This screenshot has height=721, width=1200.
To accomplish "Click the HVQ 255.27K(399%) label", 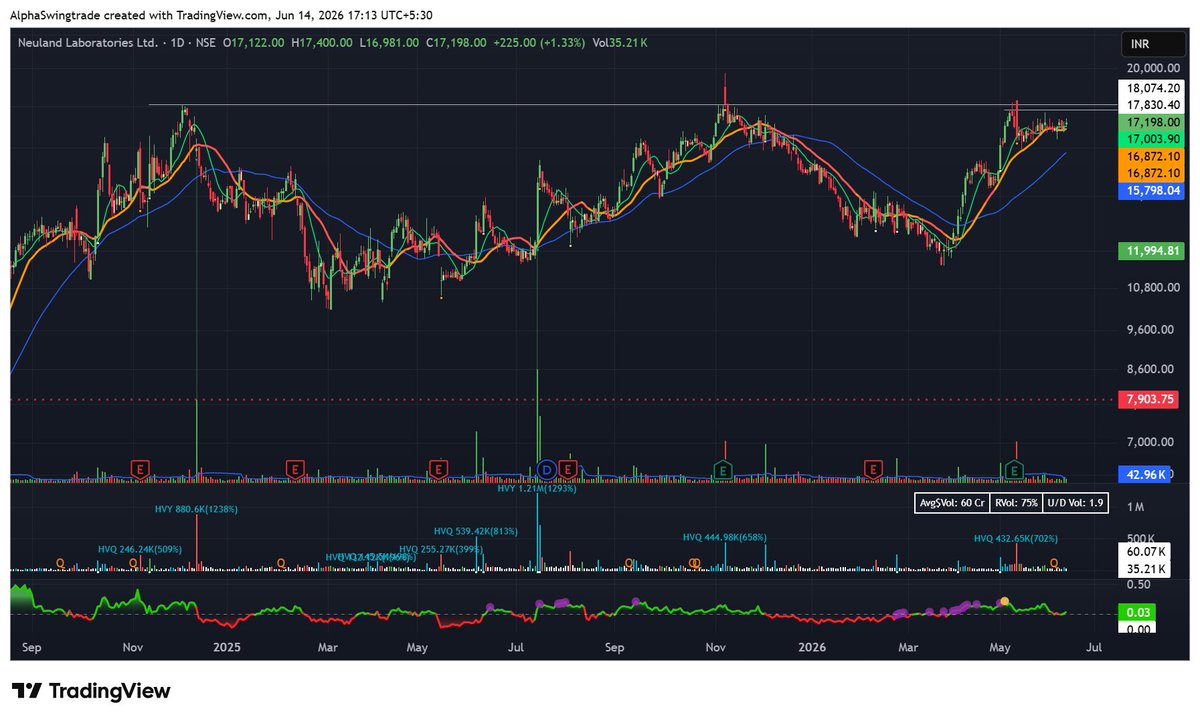I will tap(441, 549).
